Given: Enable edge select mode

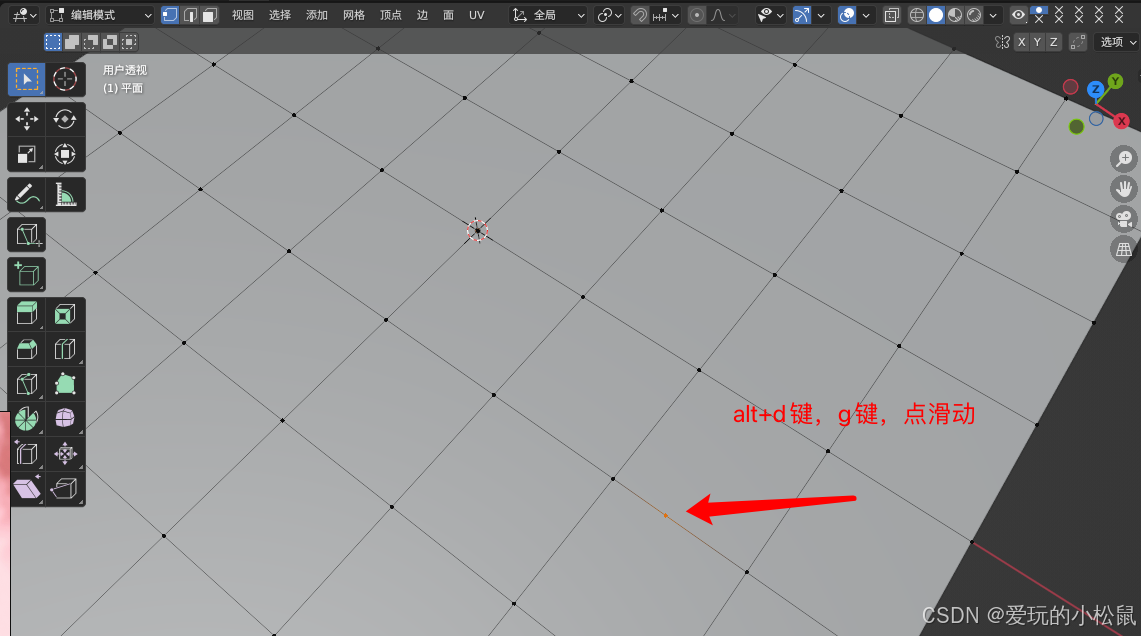Looking at the screenshot, I should 190,15.
